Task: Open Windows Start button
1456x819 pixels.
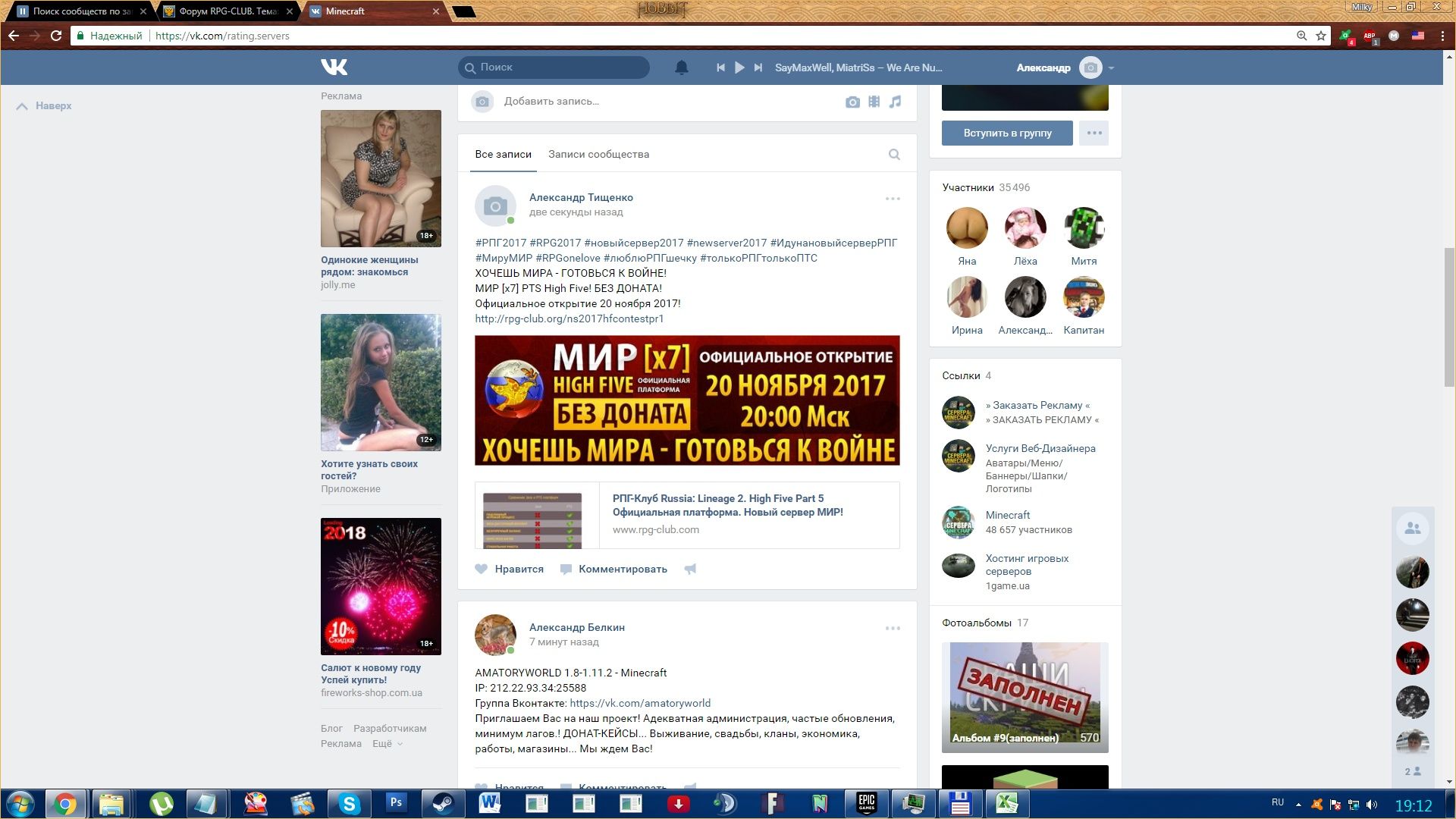Action: tap(20, 804)
